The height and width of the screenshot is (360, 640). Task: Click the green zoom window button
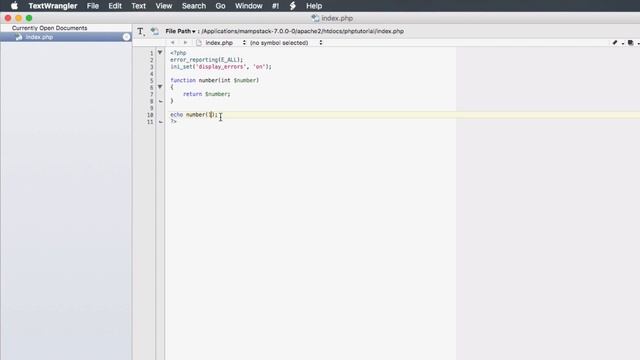point(29,18)
